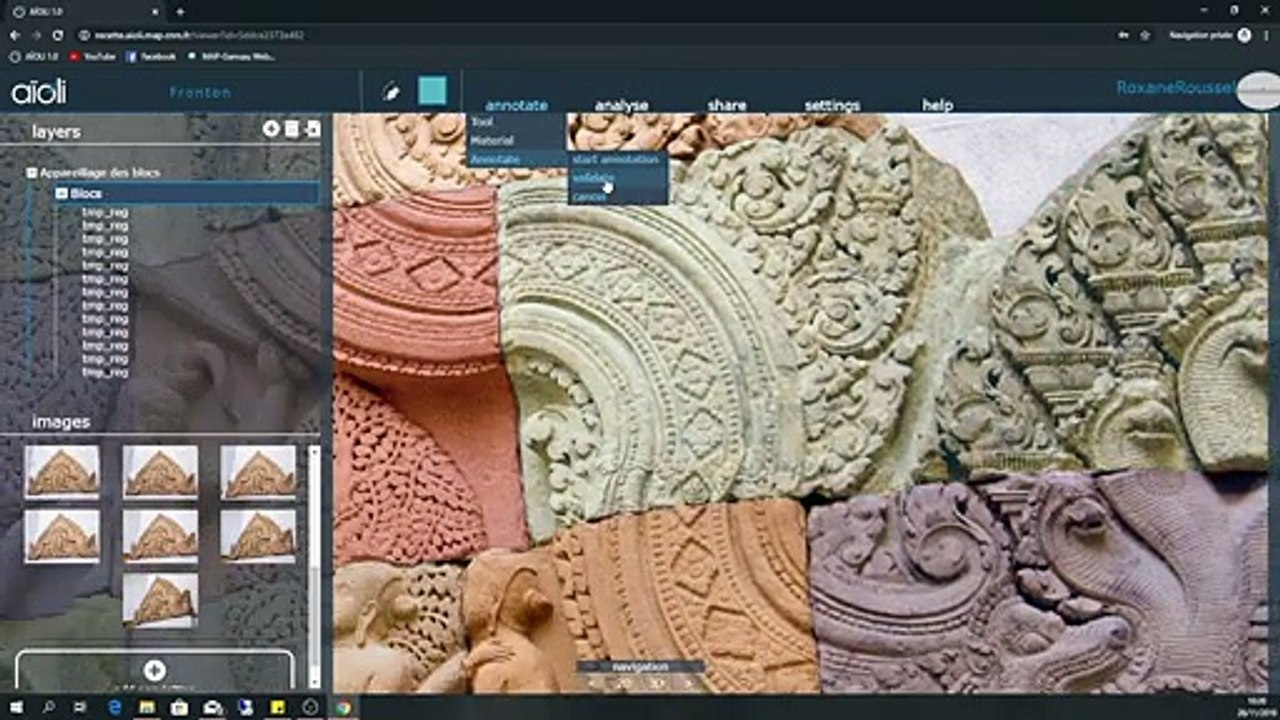Choose Tool in the annotate dropdown
Screen dimensions: 1280x720
pyautogui.click(x=517, y=122)
